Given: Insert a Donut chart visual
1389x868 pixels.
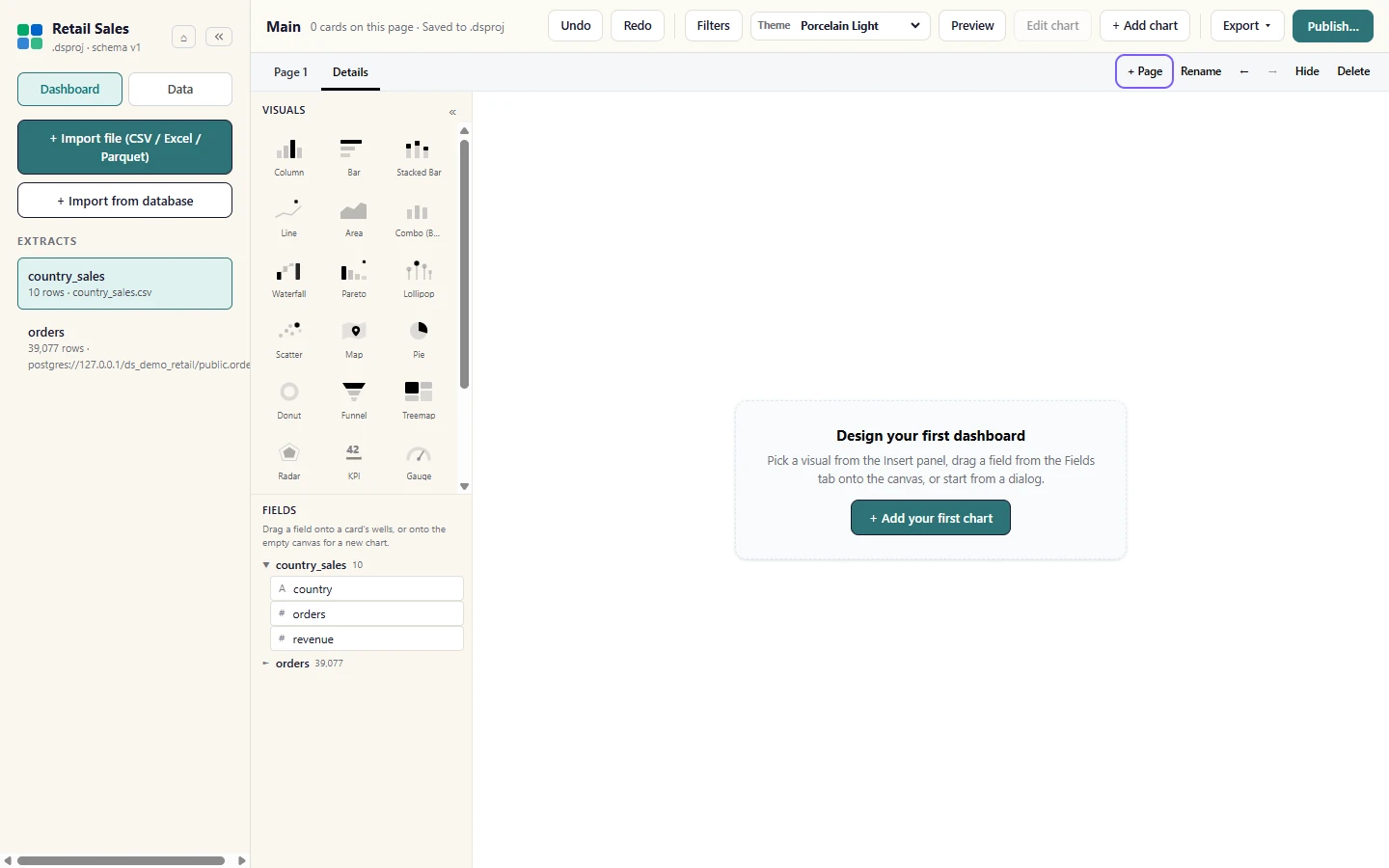Looking at the screenshot, I should (x=289, y=400).
